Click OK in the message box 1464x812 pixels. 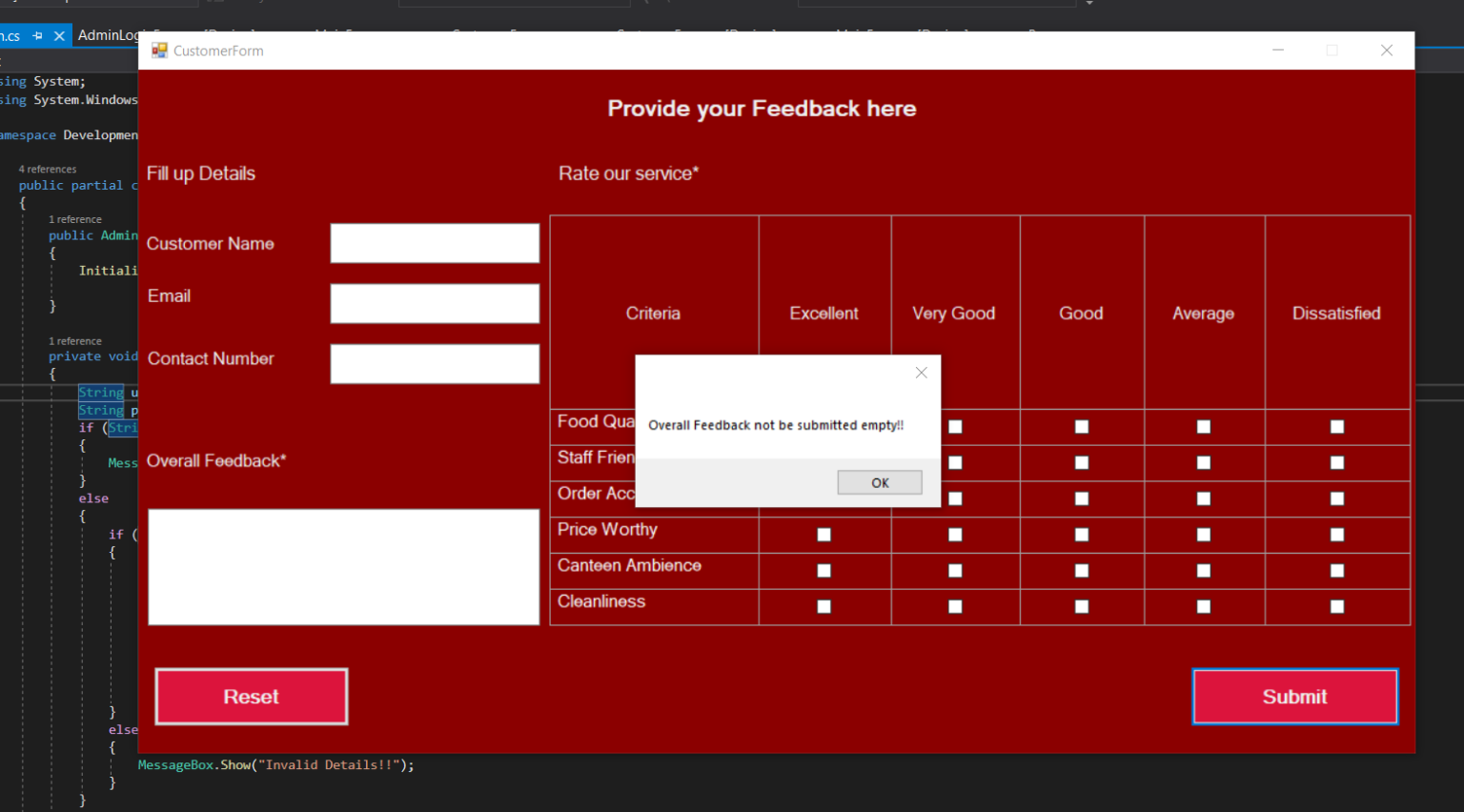pyautogui.click(x=879, y=483)
